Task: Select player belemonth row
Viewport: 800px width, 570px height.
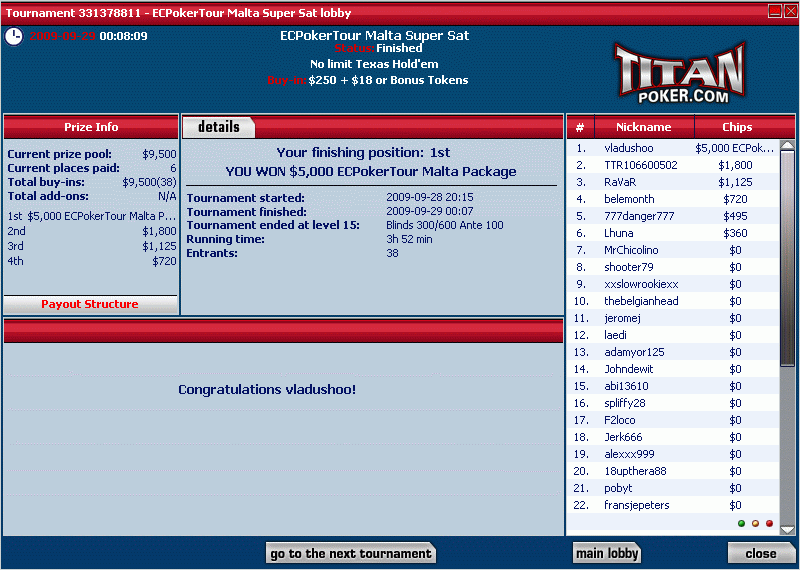Action: (x=673, y=199)
